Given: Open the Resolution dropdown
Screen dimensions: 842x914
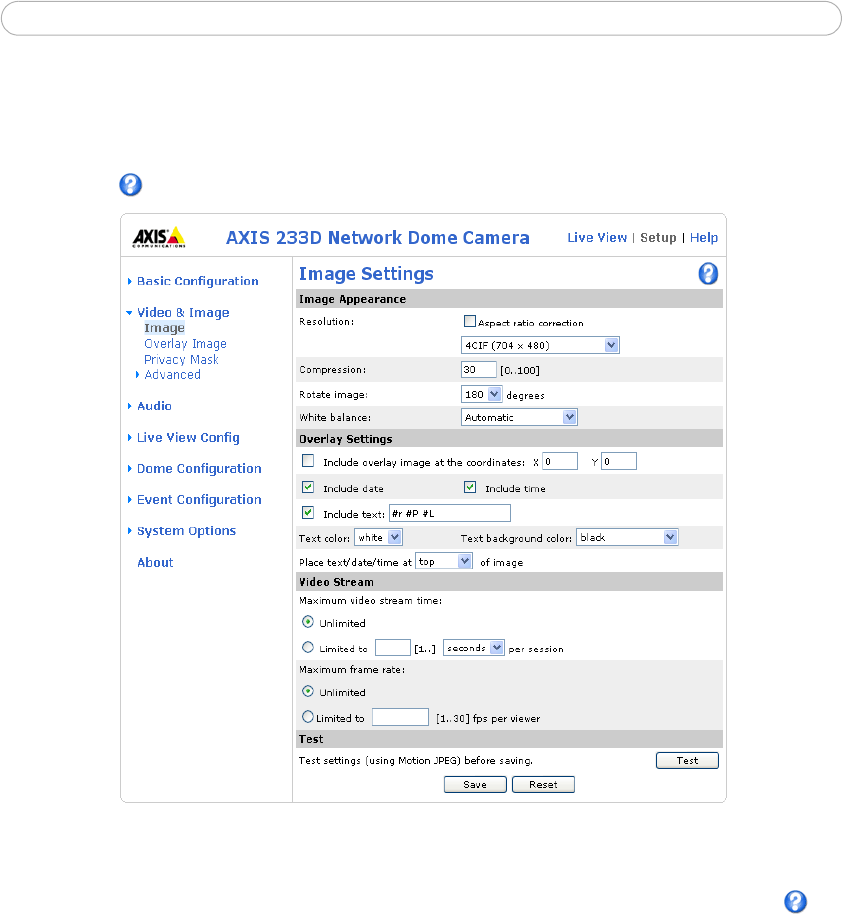Looking at the screenshot, I should coord(540,345).
